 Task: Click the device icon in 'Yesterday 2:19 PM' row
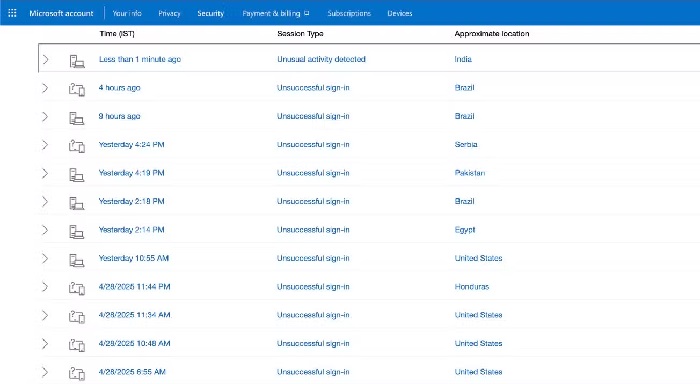(77, 204)
